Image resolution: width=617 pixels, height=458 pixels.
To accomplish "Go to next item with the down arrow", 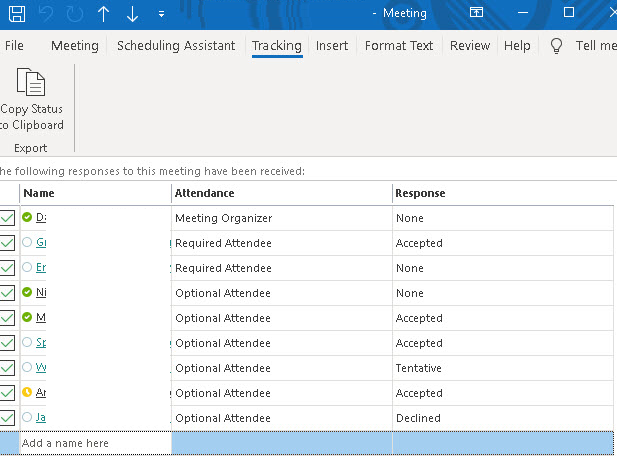I will pos(133,14).
